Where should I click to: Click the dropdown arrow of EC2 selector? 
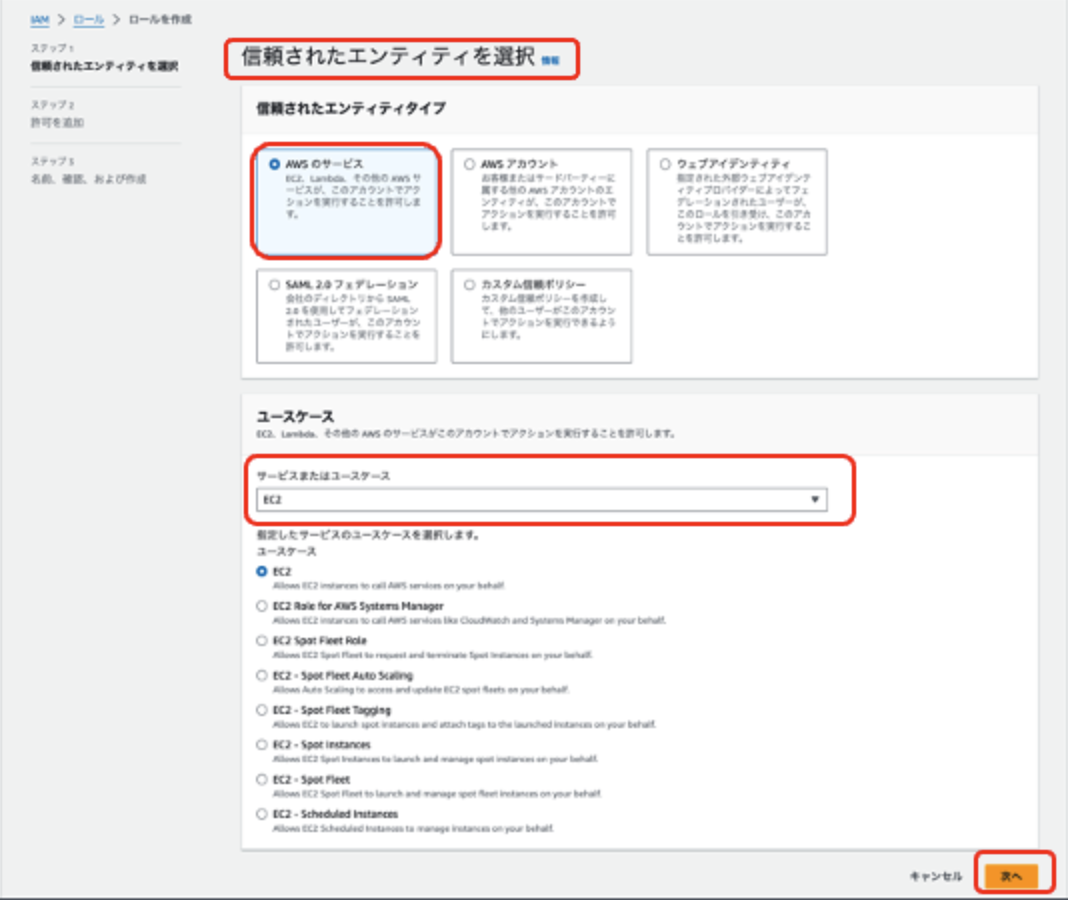point(815,499)
